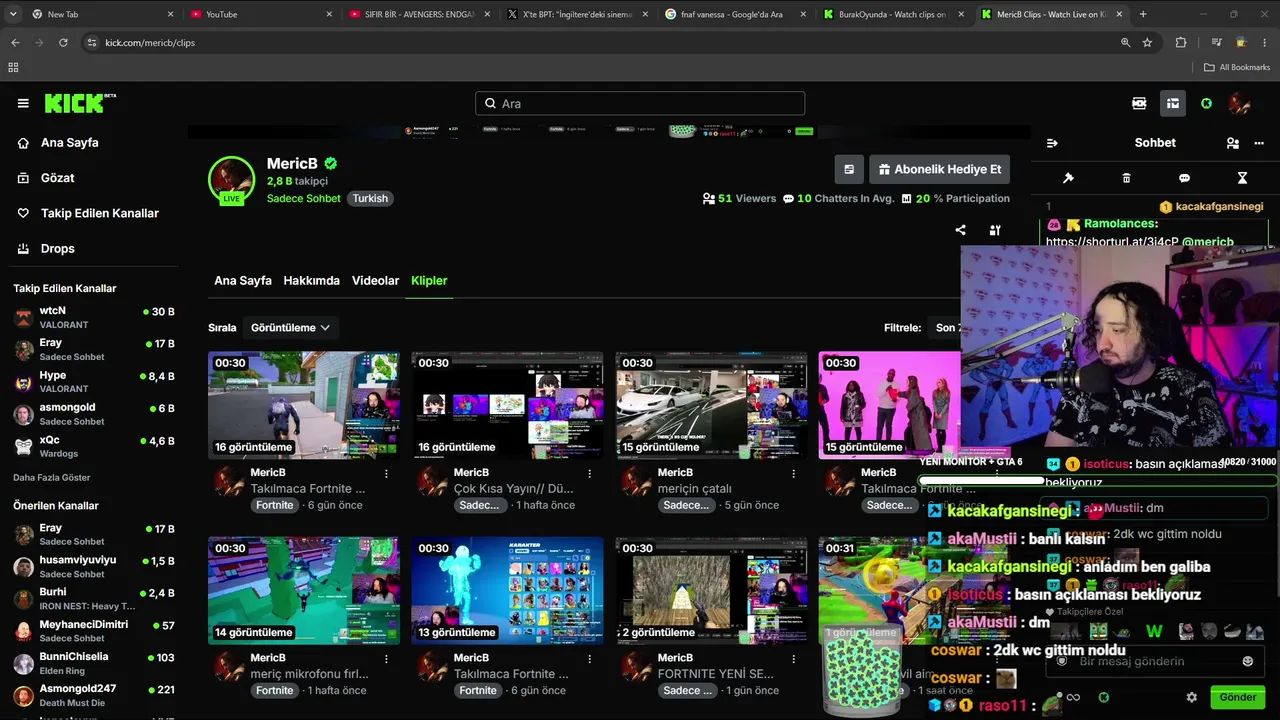This screenshot has height=720, width=1280.
Task: Open the green Kick points icon in the header
Action: pos(1206,103)
